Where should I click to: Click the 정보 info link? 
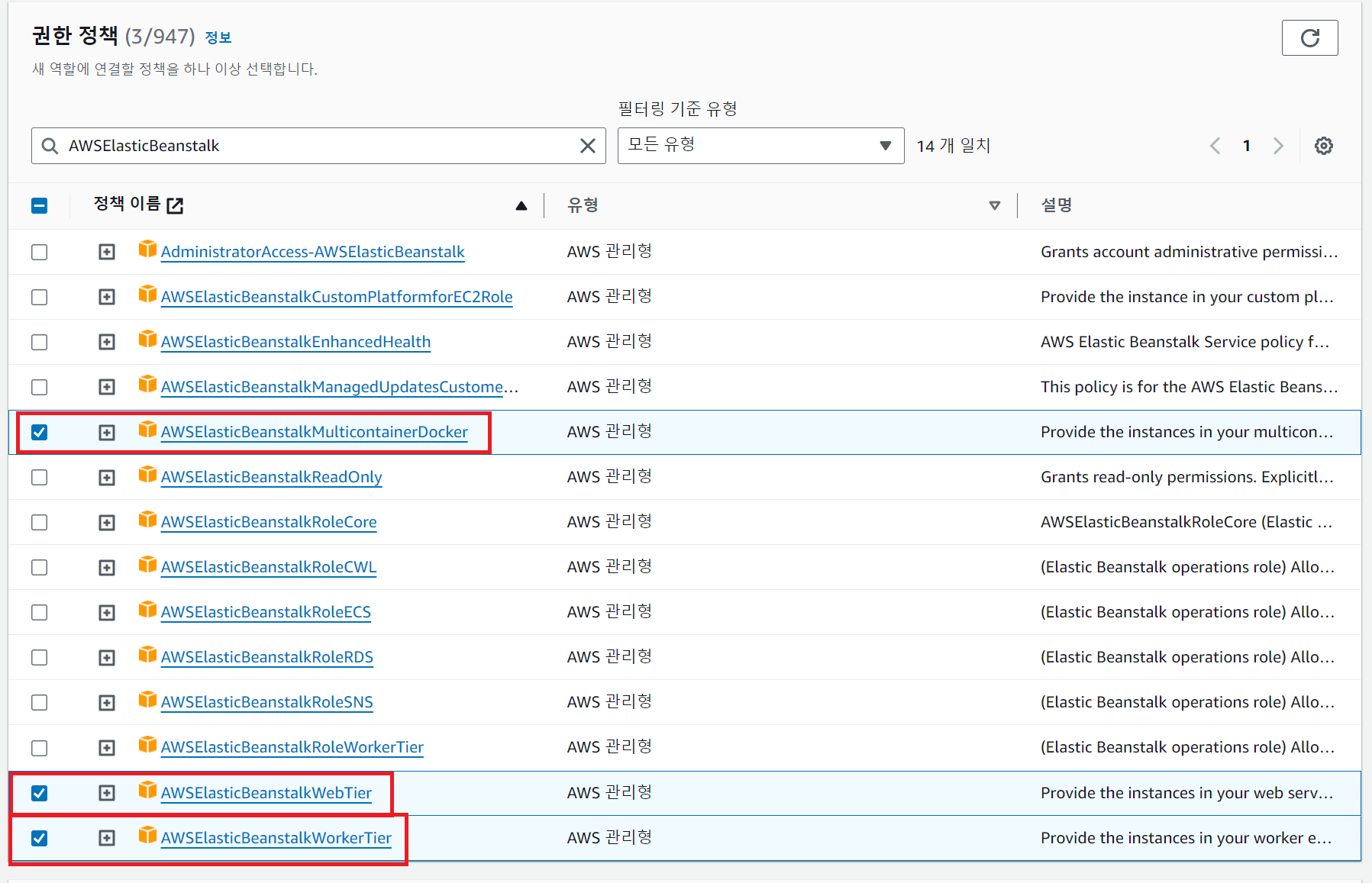218,37
